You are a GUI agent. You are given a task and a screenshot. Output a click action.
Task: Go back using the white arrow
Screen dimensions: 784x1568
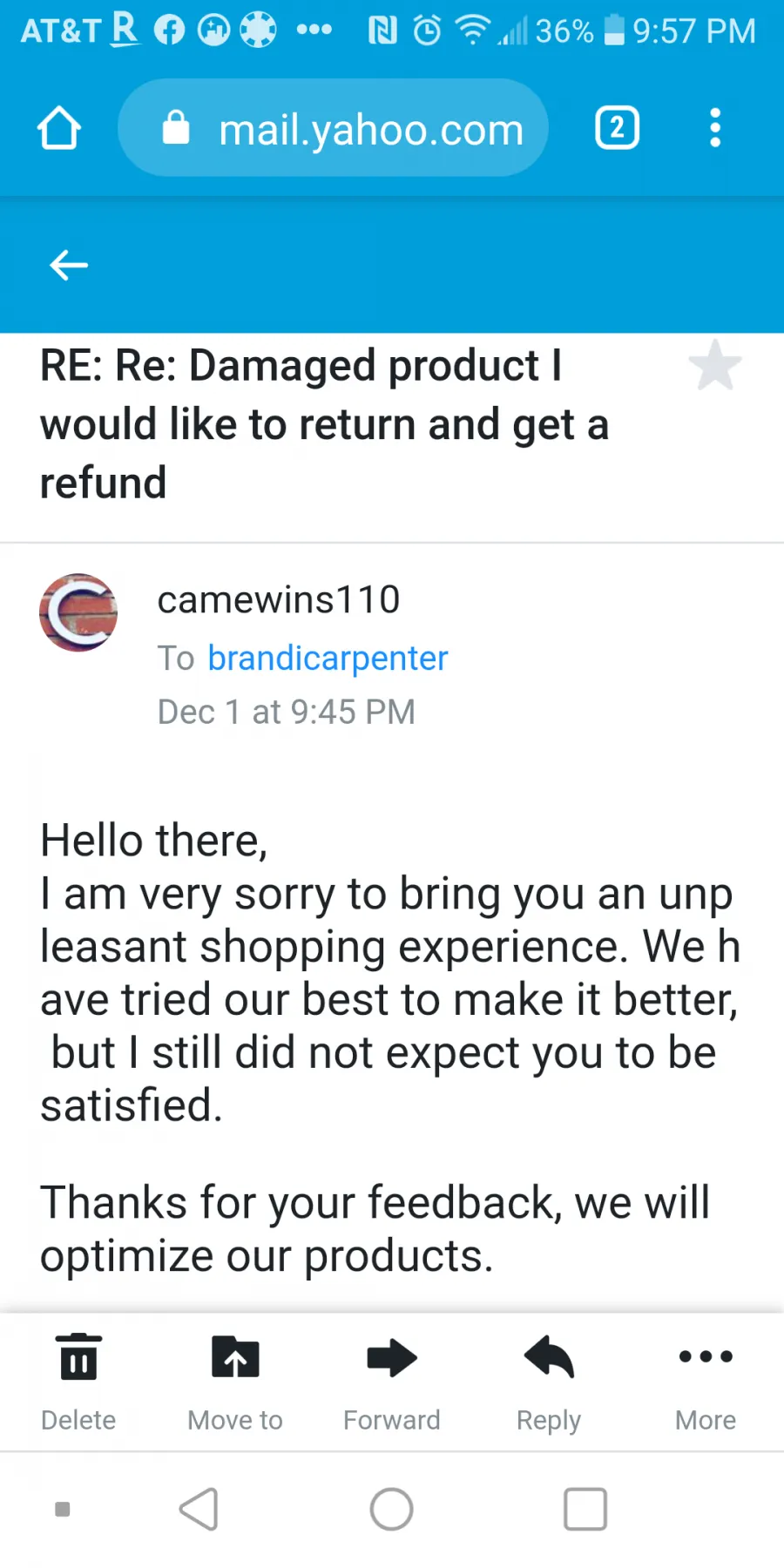[x=69, y=265]
